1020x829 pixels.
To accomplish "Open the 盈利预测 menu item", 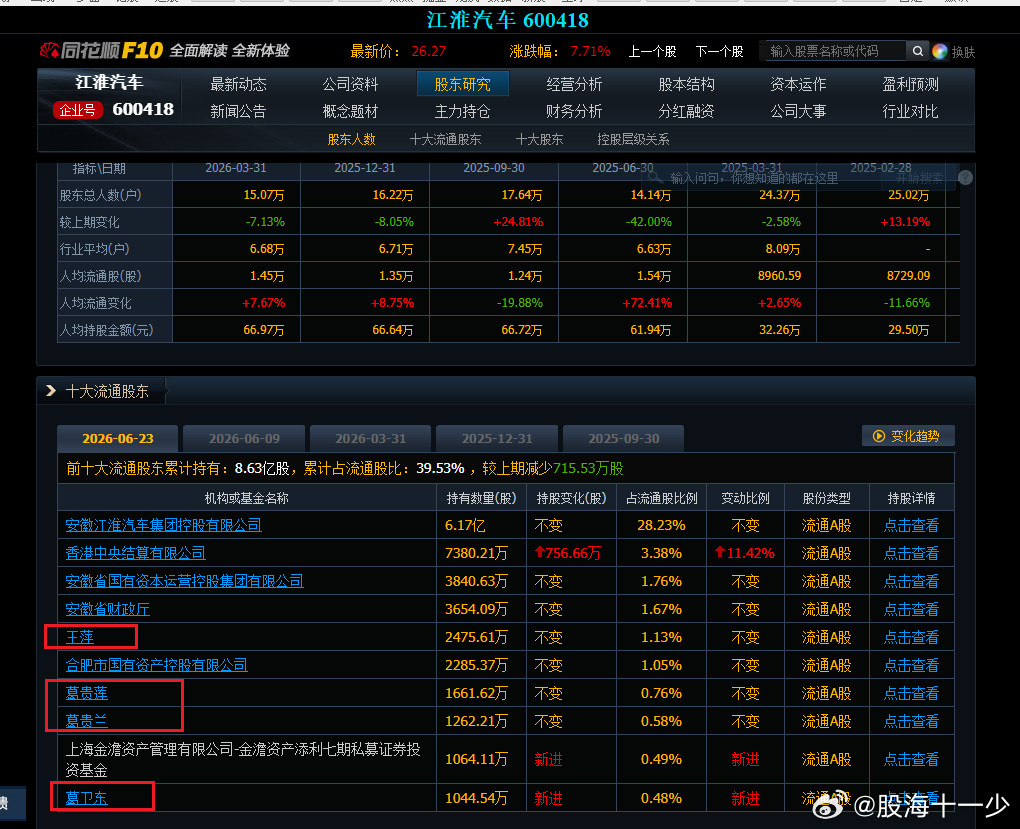I will coord(910,84).
